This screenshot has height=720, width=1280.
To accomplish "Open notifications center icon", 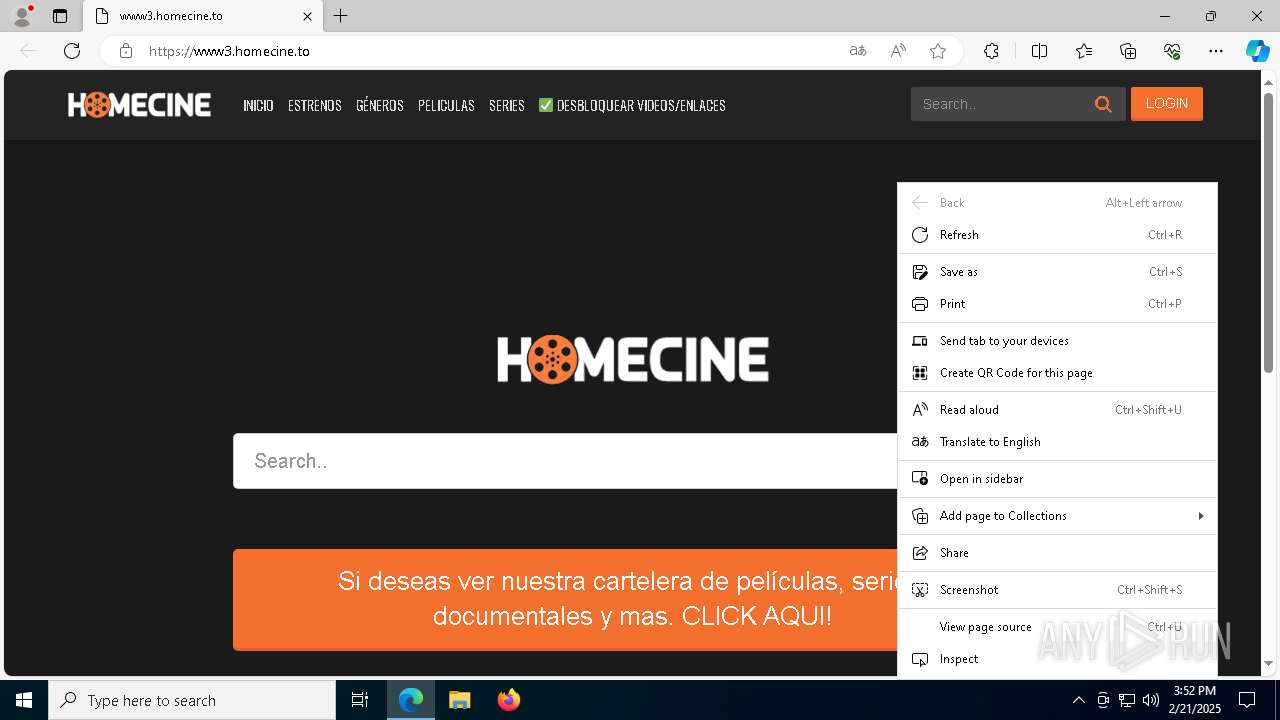I will pos(1247,700).
